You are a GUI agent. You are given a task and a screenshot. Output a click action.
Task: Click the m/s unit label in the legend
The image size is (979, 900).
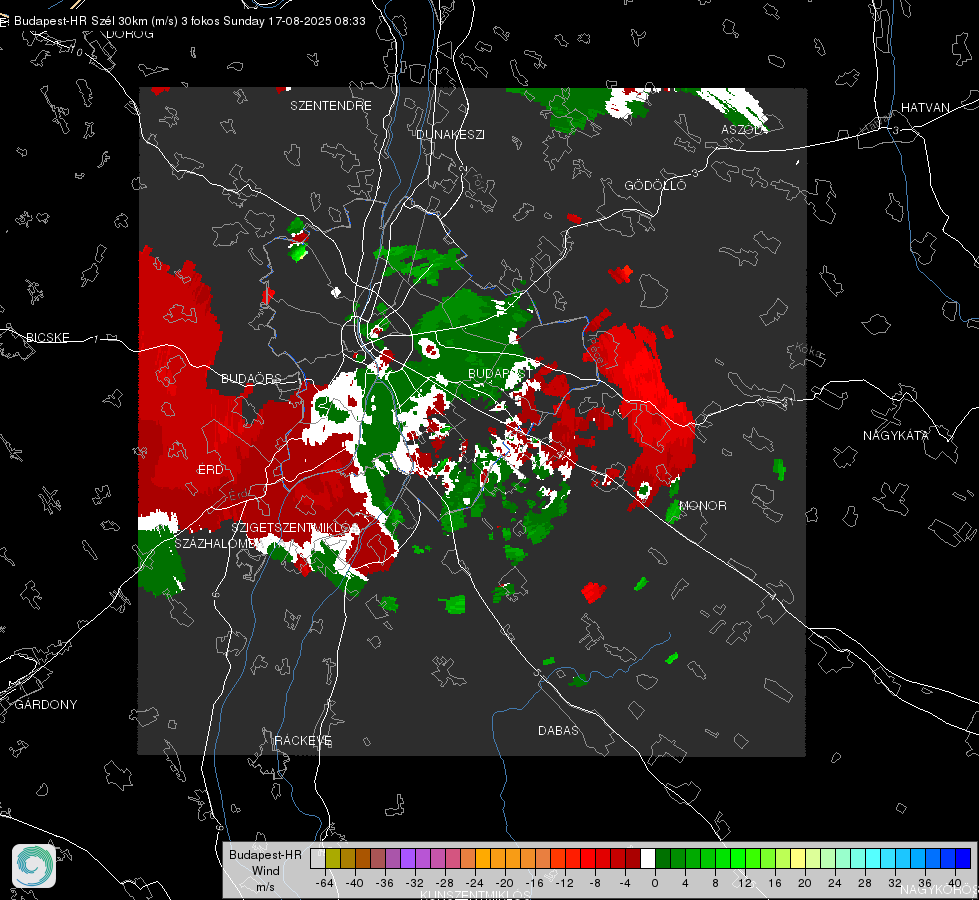pos(265,886)
